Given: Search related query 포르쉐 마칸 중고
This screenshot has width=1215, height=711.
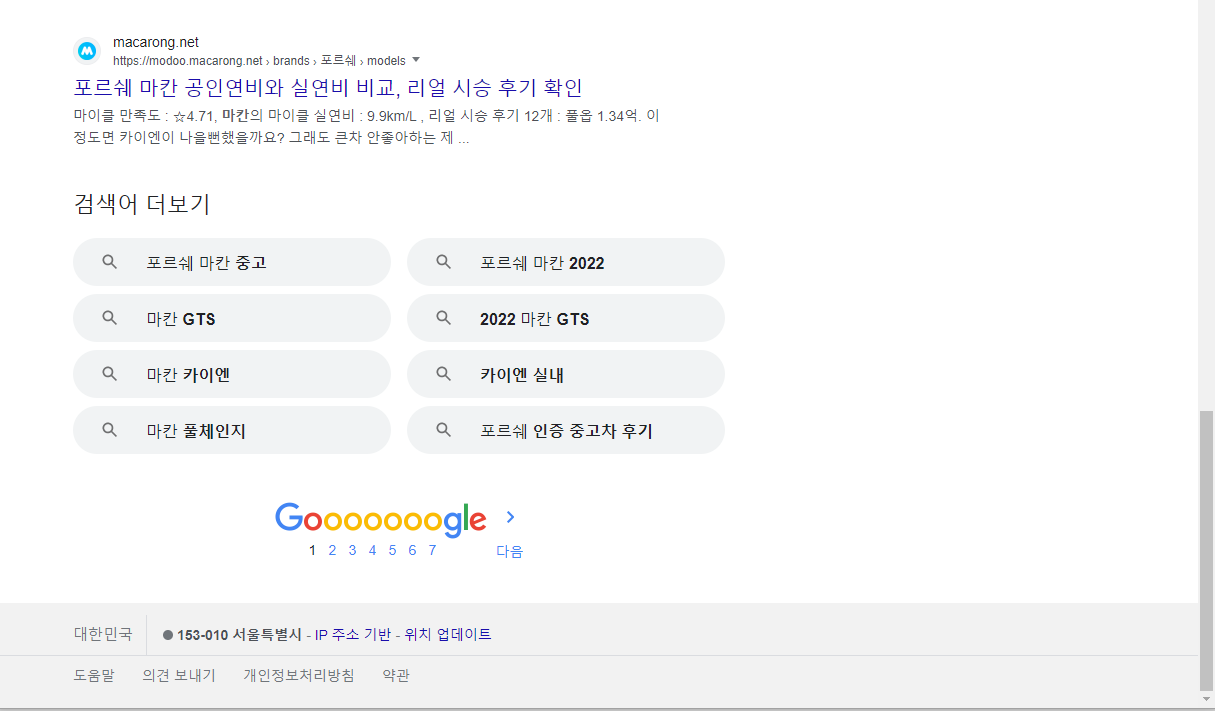Looking at the screenshot, I should (x=232, y=262).
